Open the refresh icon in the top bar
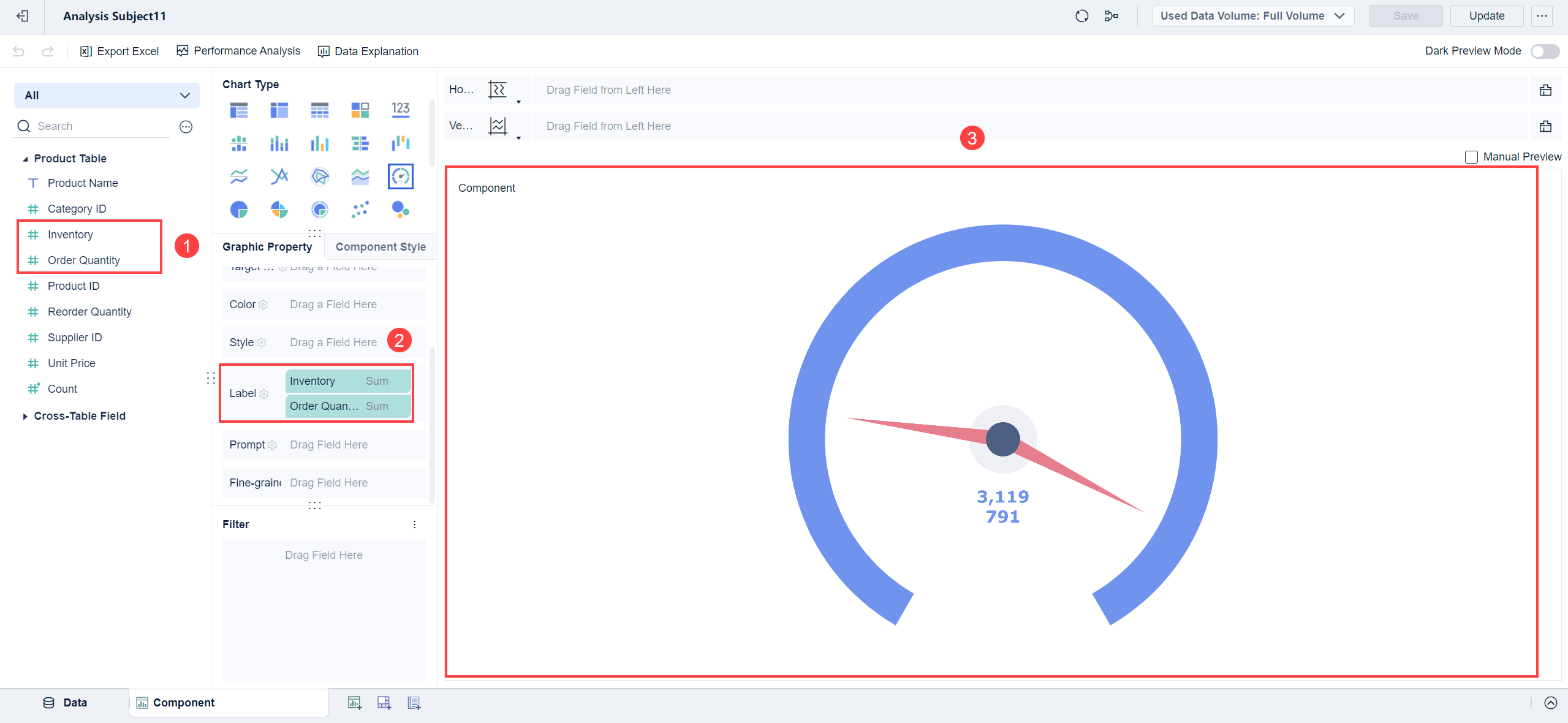Image resolution: width=1568 pixels, height=723 pixels. [1081, 16]
